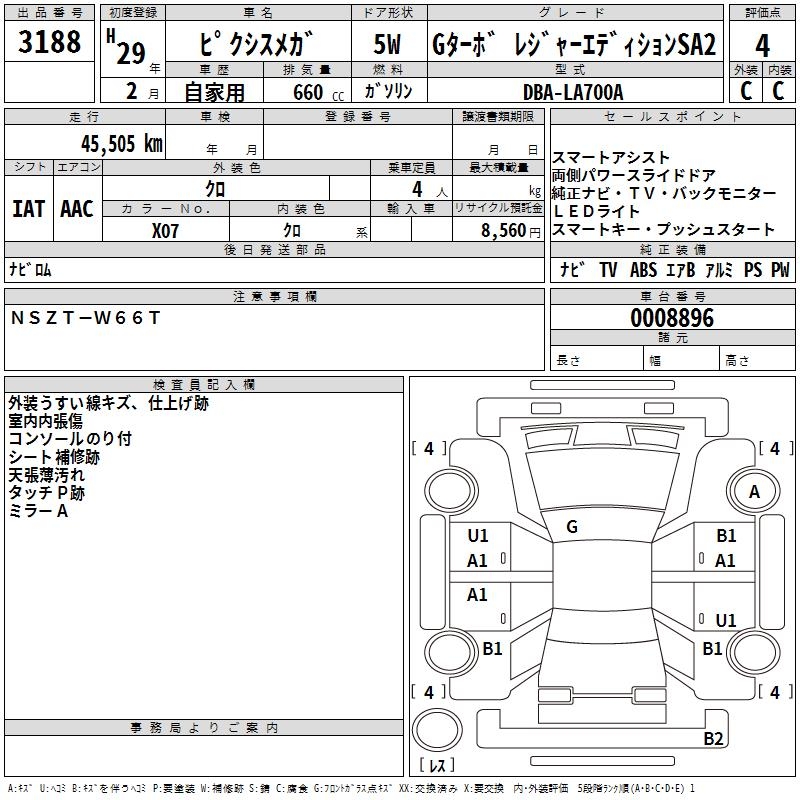Image resolution: width=800 pixels, height=800 pixels.
Task: Click the B2 rear bumper damage mark
Action: 713,739
